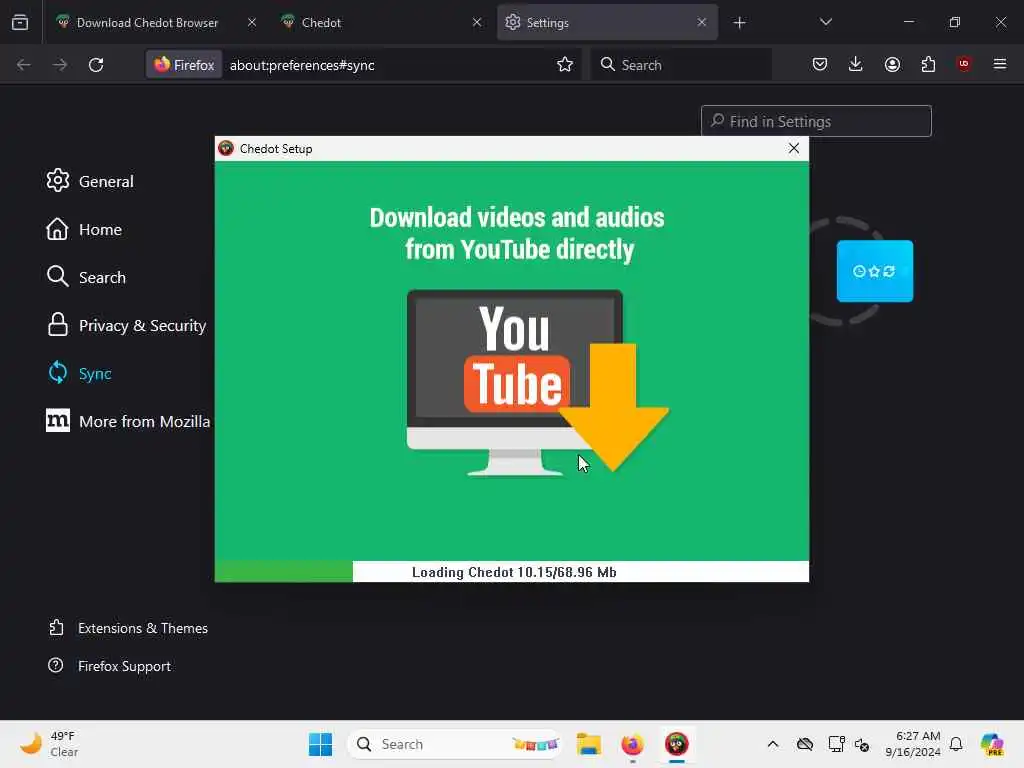
Task: Click the Chedot Setup title bar icon
Action: 226,148
